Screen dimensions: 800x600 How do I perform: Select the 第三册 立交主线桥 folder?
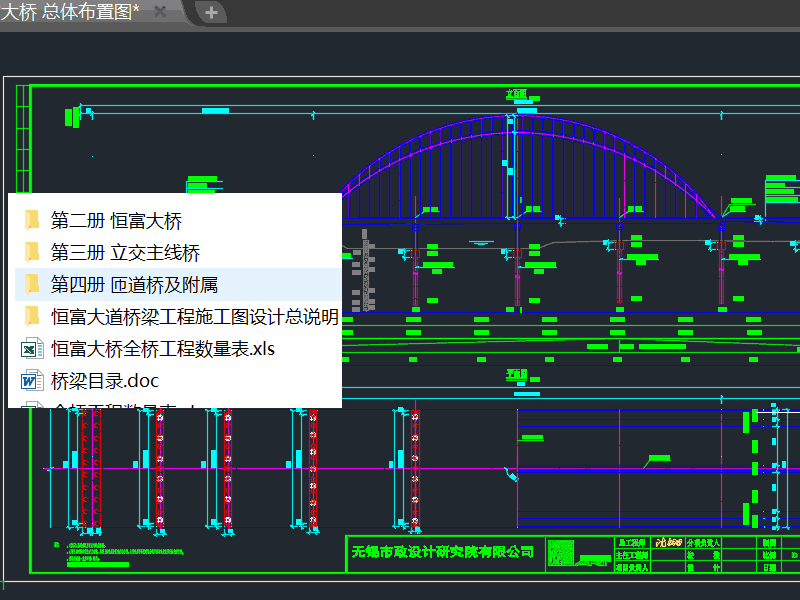125,253
